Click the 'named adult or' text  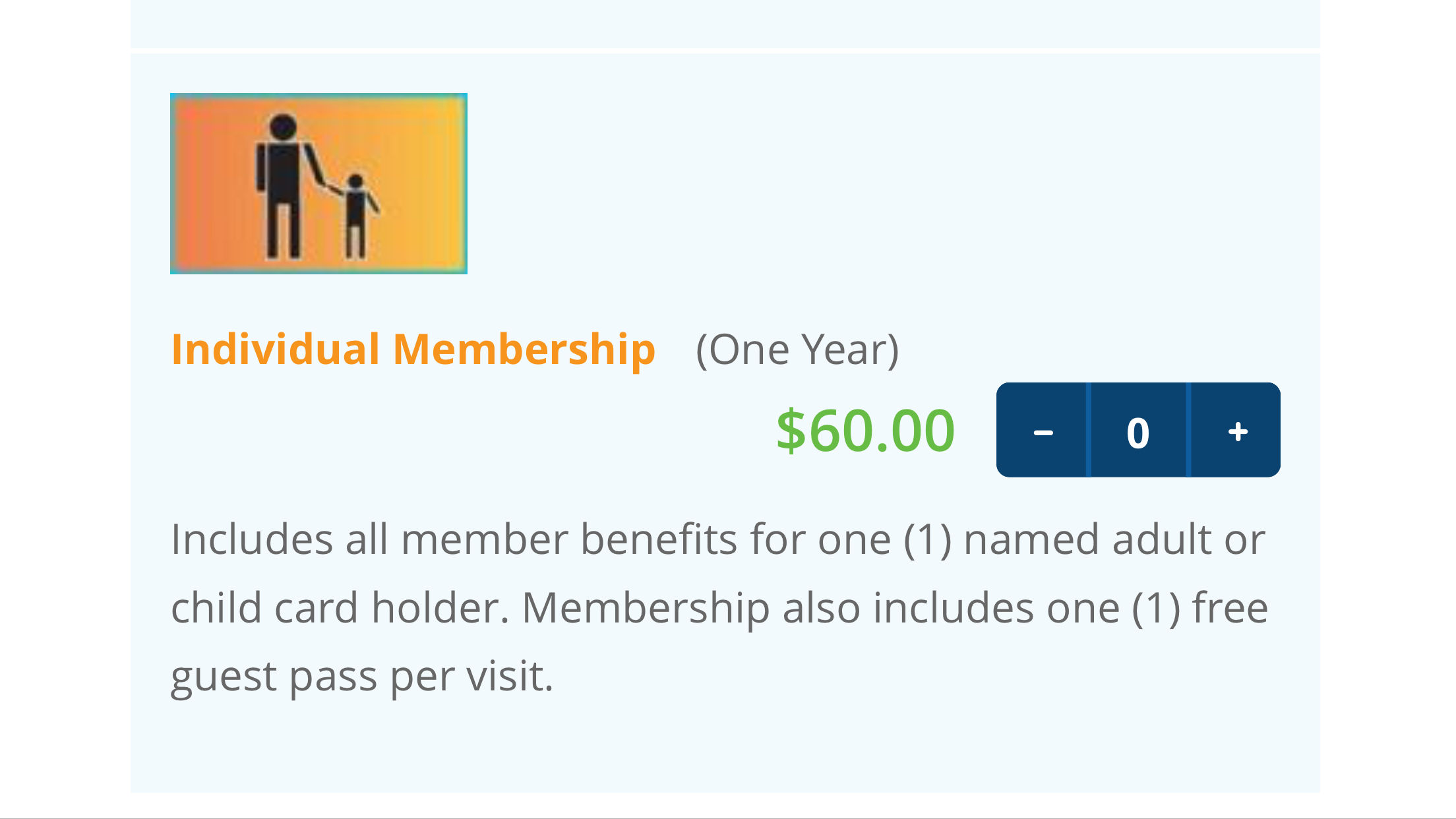click(1114, 539)
